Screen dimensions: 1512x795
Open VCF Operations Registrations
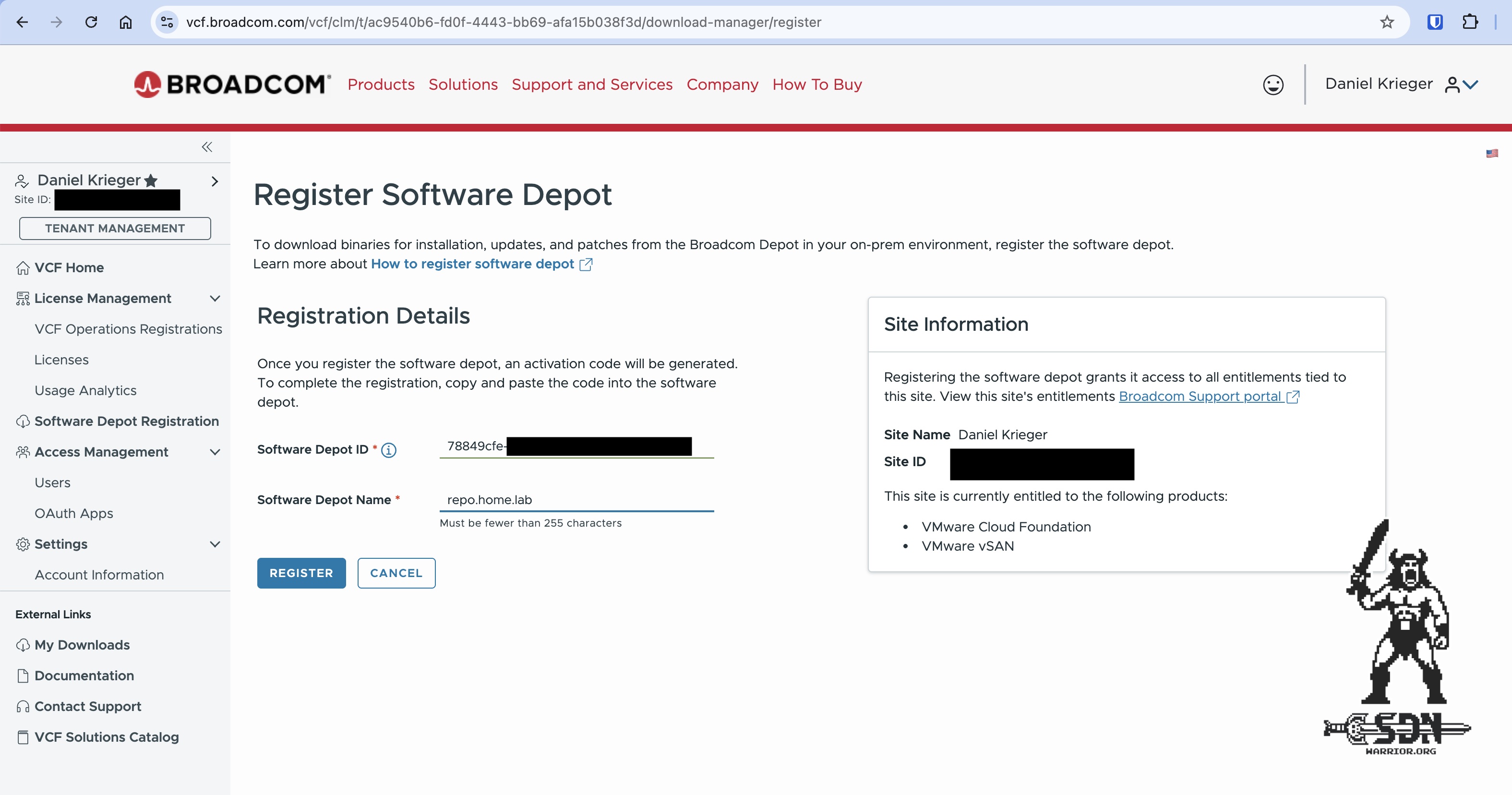pos(129,329)
